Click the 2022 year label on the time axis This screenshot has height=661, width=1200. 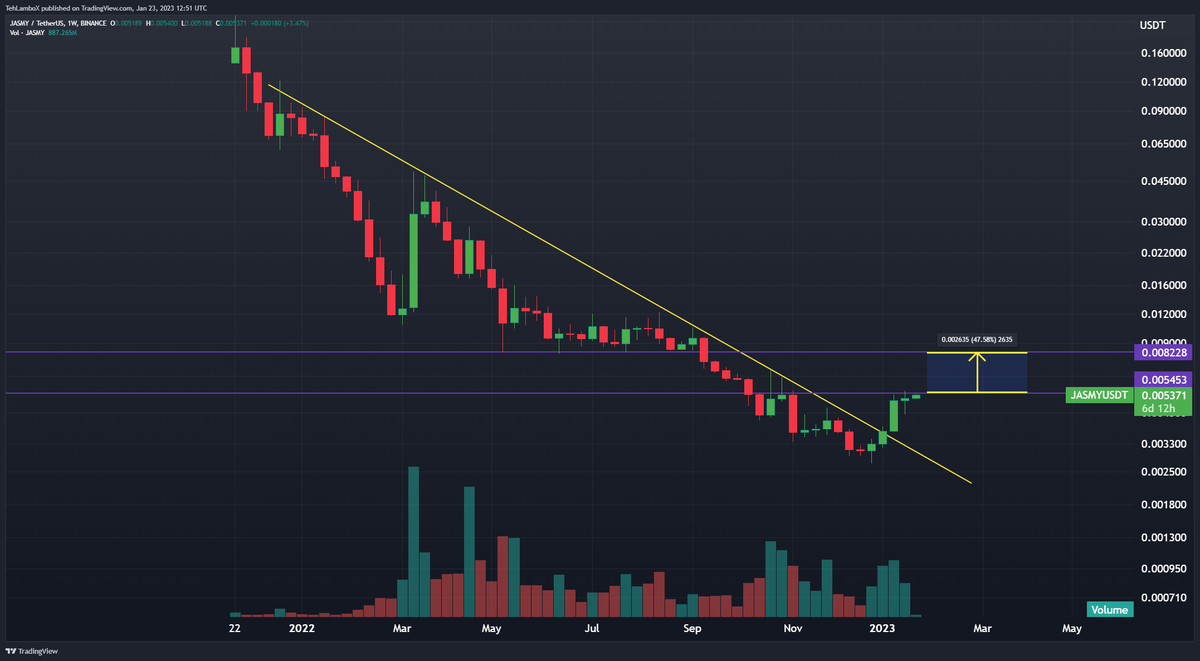tap(301, 629)
